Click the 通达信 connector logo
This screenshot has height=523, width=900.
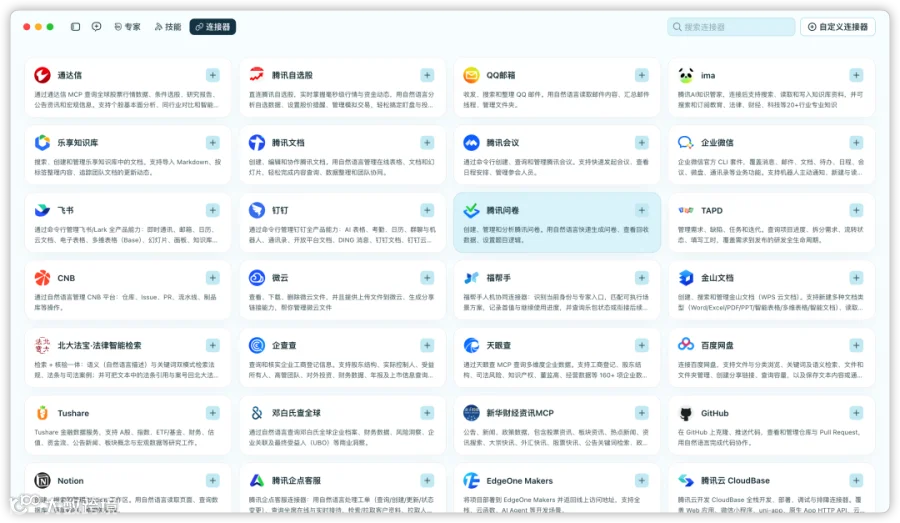[42, 75]
